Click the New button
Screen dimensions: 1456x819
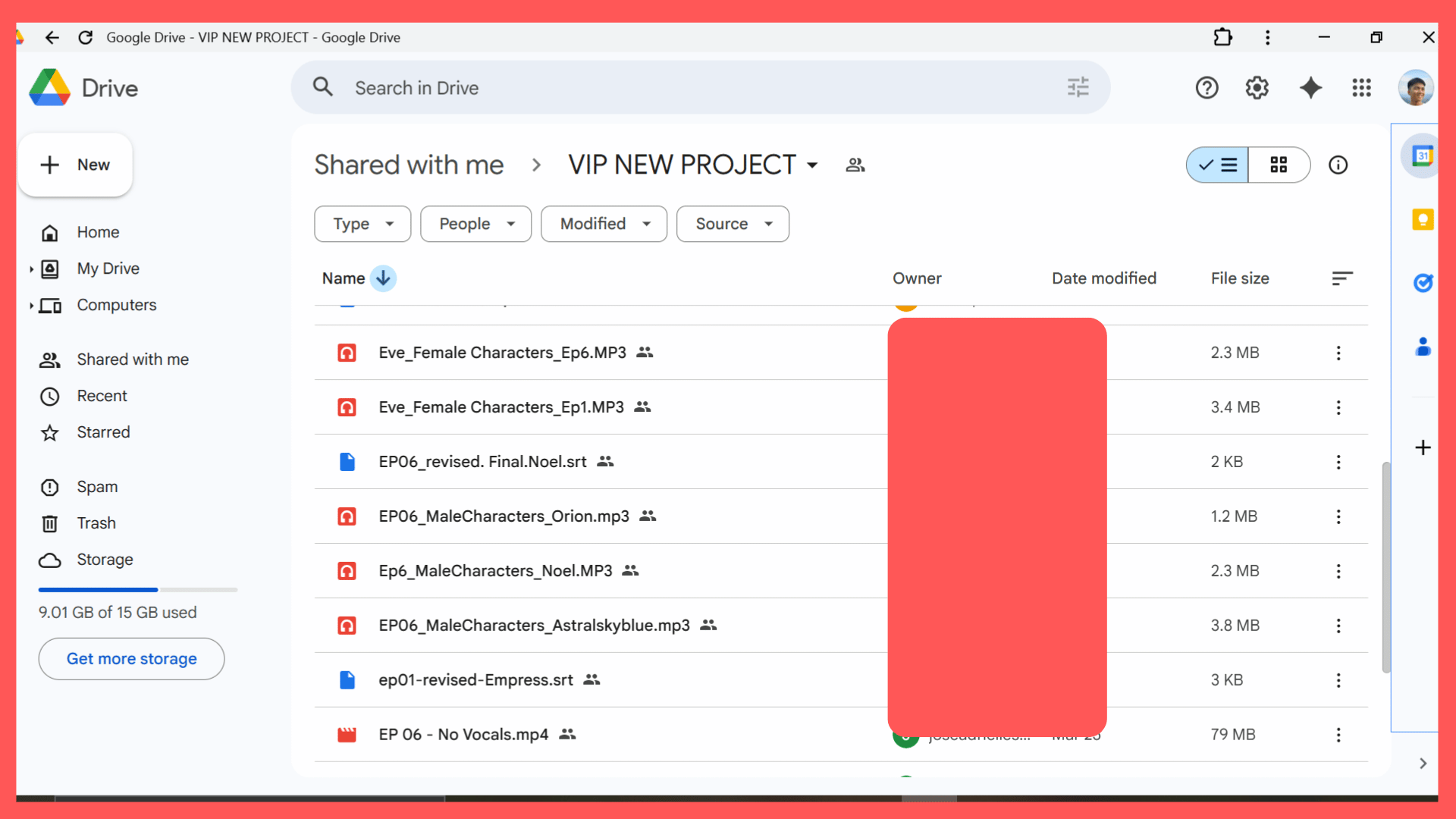click(76, 165)
